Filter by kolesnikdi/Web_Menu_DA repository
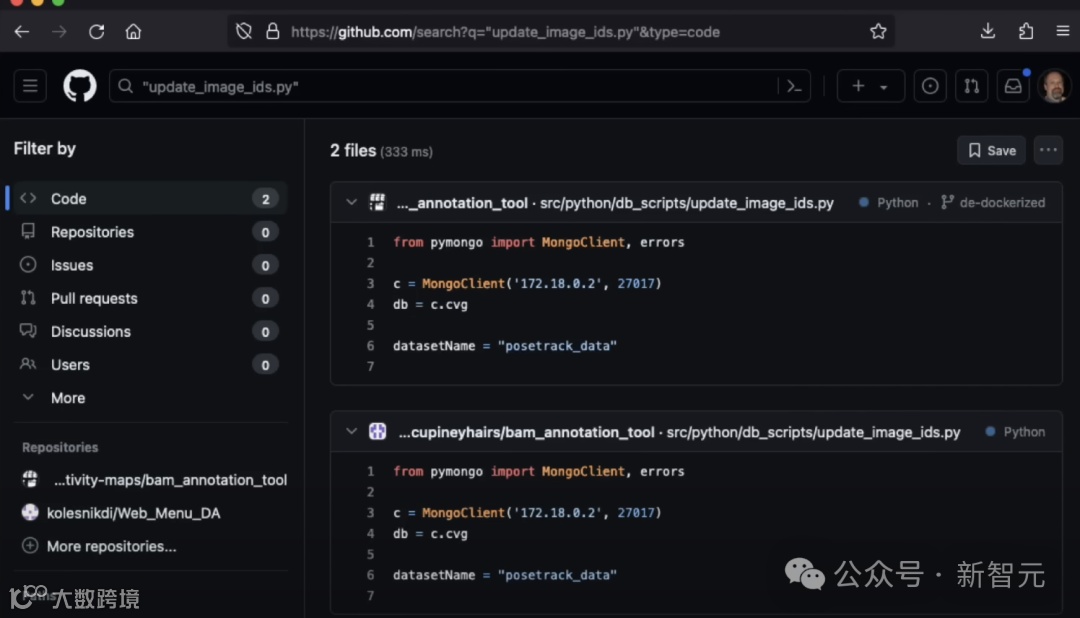The width and height of the screenshot is (1080, 618). [x=121, y=513]
